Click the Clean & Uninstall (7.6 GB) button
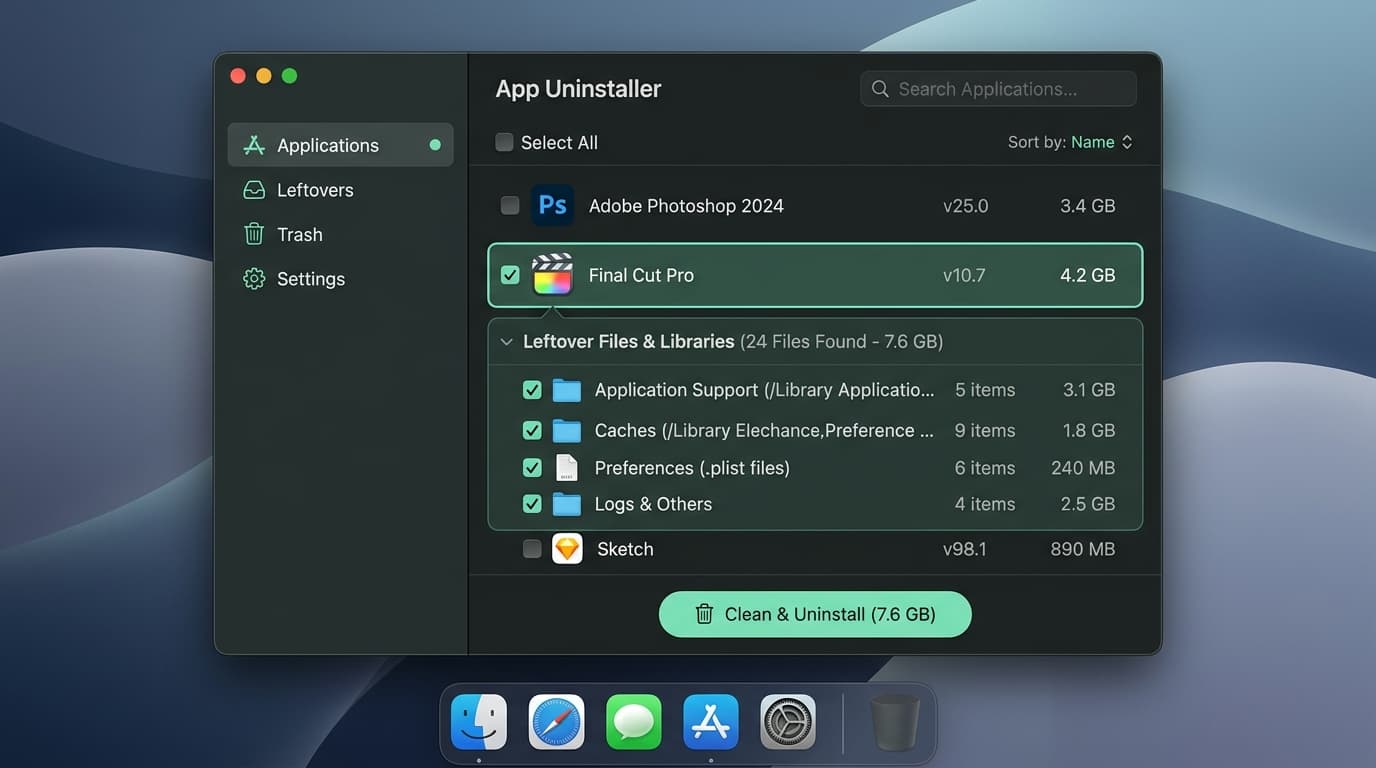This screenshot has width=1376, height=768. click(x=815, y=614)
